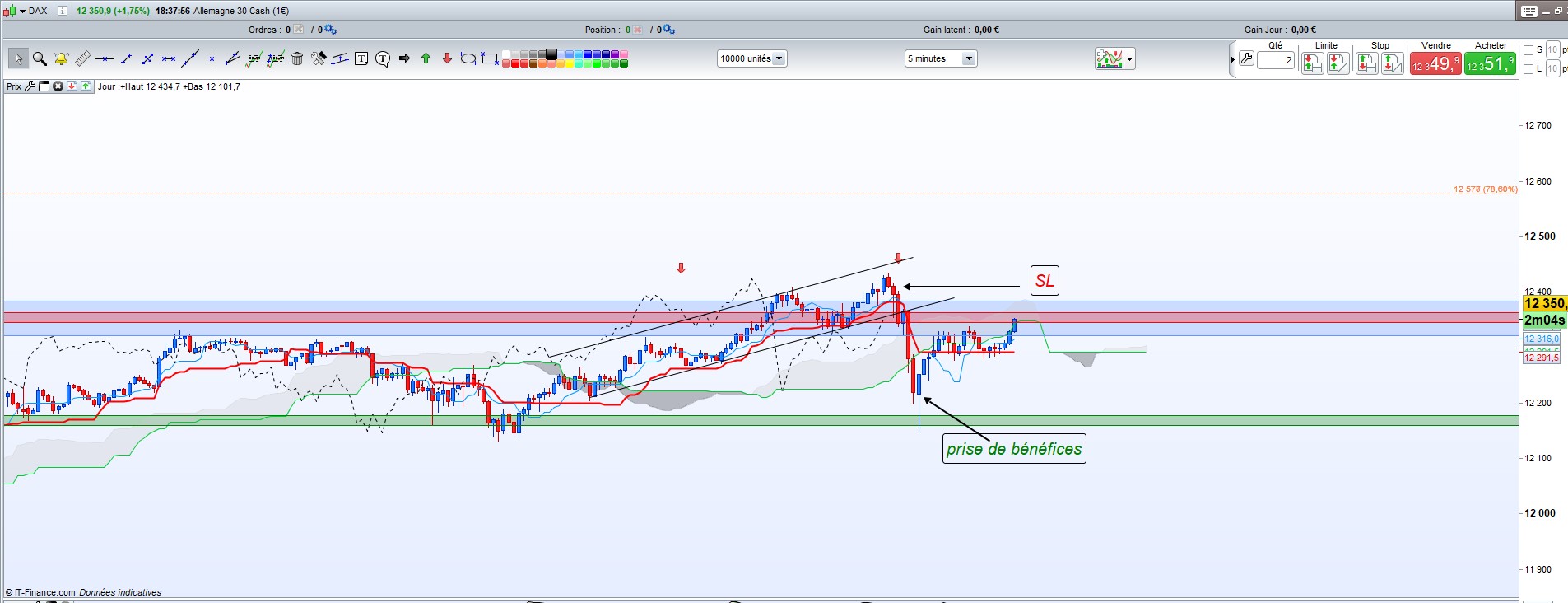Click the trash can delete-objects icon

(x=297, y=58)
